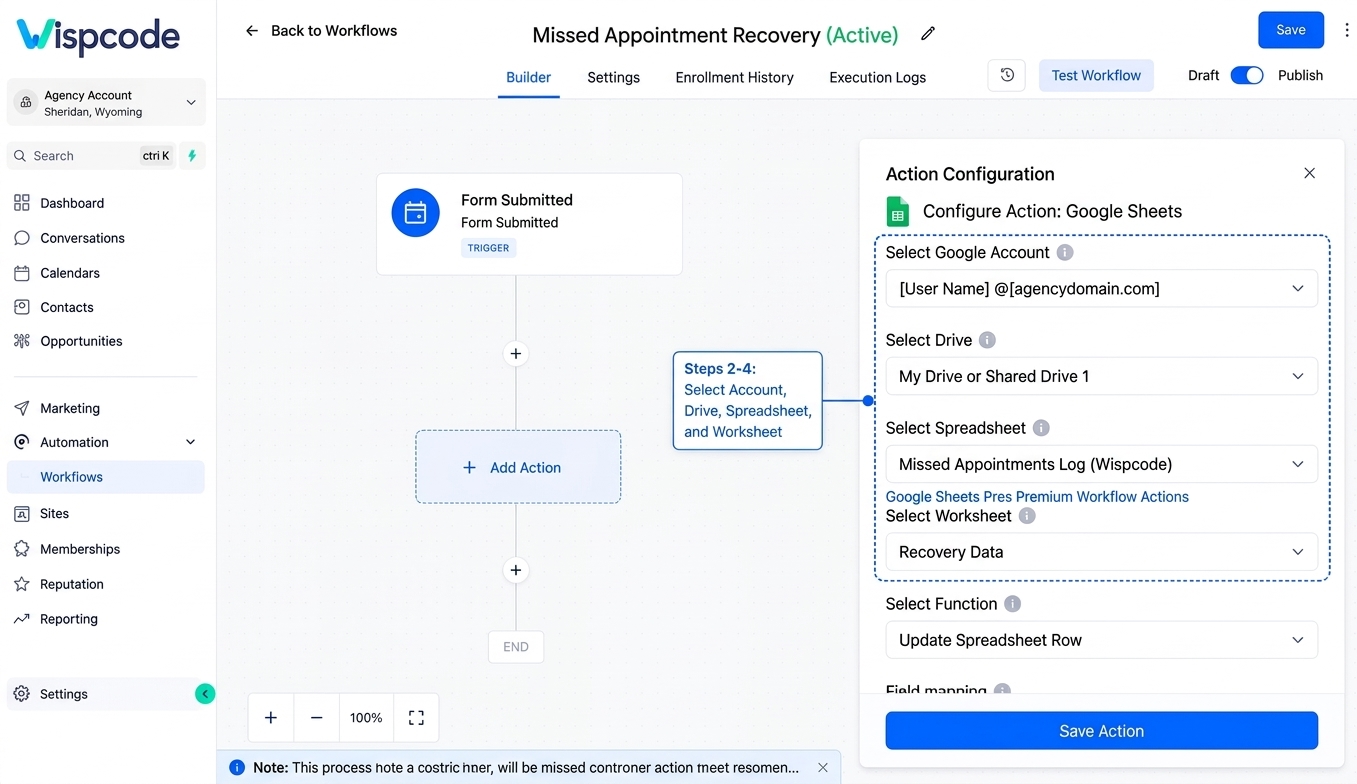Image resolution: width=1357 pixels, height=784 pixels.
Task: Click info icon beside Select Google Account
Action: pyautogui.click(x=1065, y=252)
